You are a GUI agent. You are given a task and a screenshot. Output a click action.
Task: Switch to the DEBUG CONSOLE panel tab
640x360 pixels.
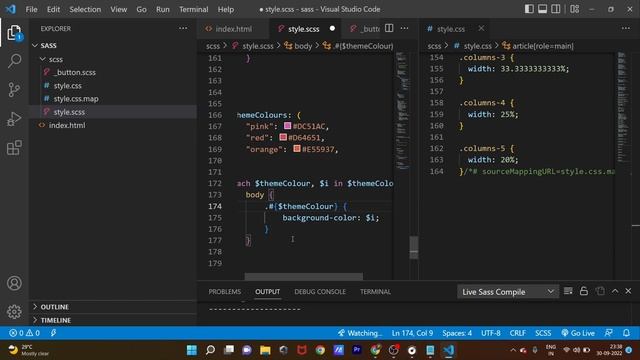tap(320, 291)
